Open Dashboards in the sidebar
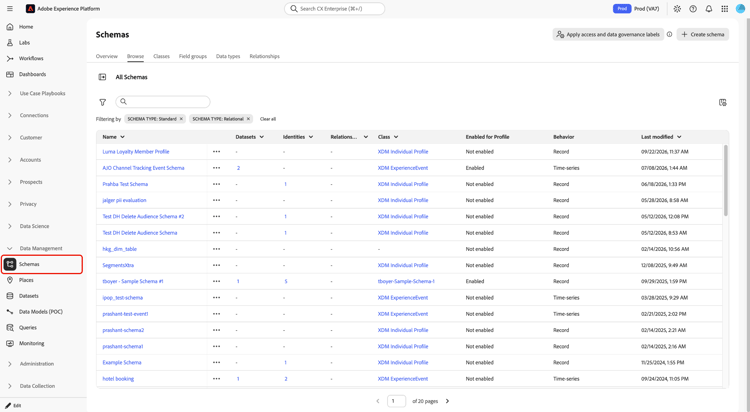 tap(33, 74)
